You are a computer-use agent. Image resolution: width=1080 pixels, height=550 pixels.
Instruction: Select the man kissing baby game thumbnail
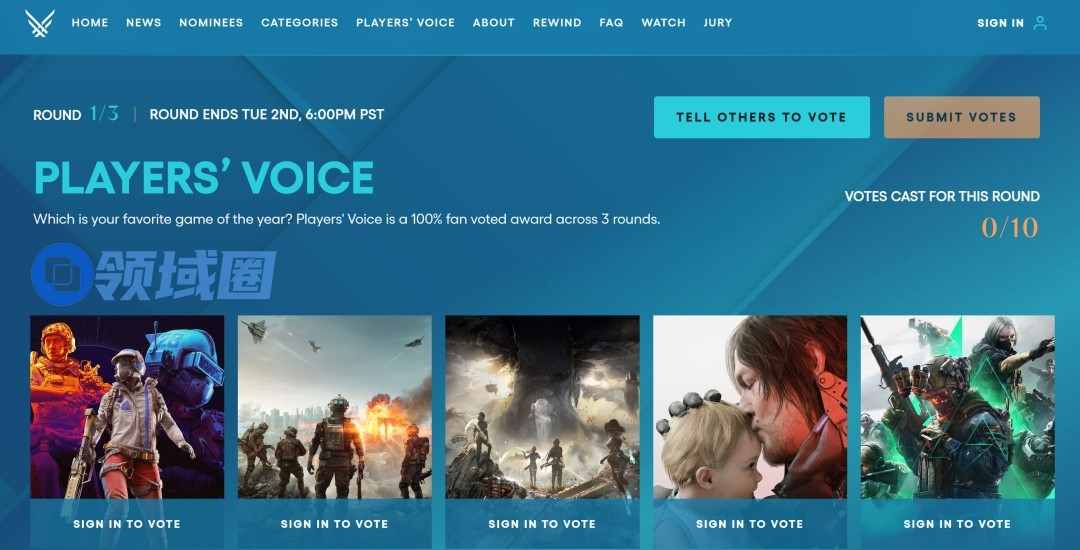750,407
